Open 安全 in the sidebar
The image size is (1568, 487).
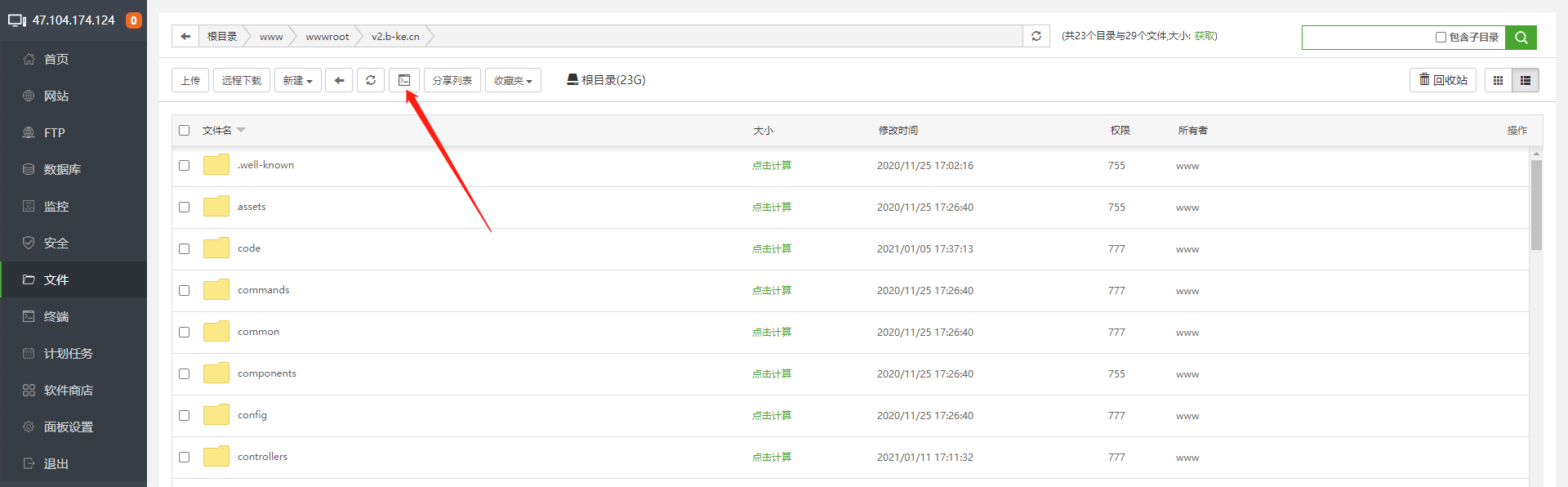point(73,243)
